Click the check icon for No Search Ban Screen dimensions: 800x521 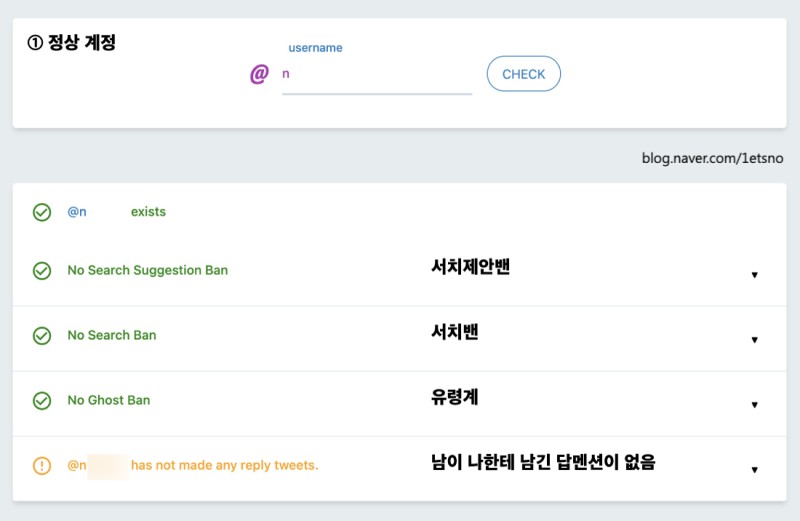click(42, 336)
